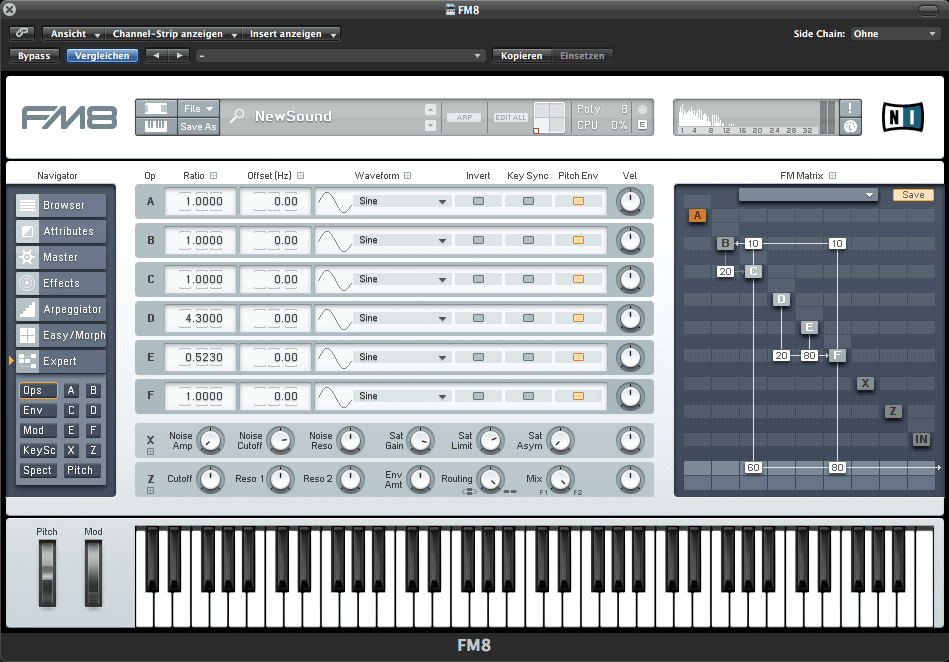The image size is (949, 662).
Task: Open the waveform dropdown of operator D
Action: (x=443, y=318)
